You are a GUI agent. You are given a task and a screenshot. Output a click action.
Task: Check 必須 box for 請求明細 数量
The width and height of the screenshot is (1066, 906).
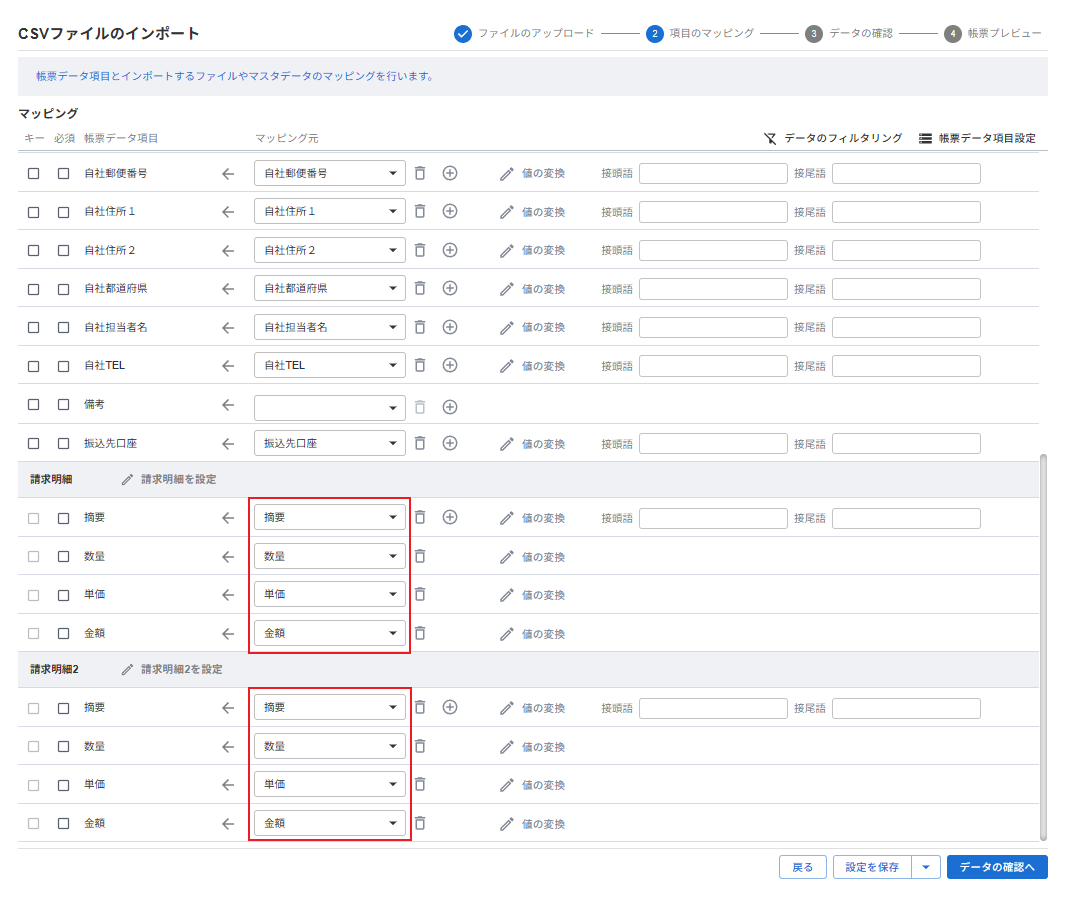tap(64, 556)
